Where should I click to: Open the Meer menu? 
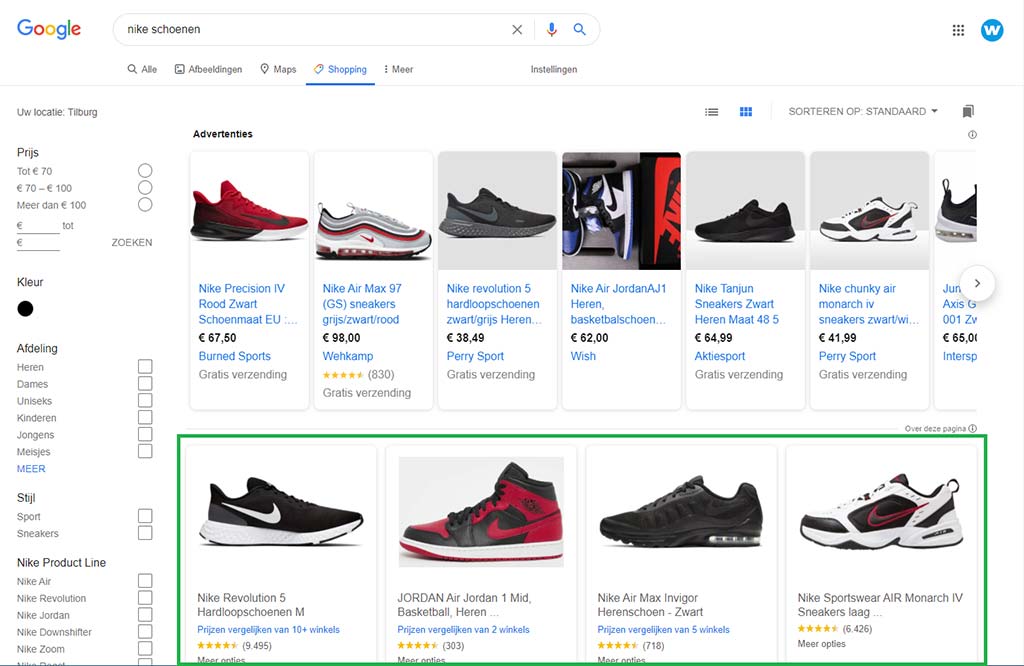click(398, 69)
